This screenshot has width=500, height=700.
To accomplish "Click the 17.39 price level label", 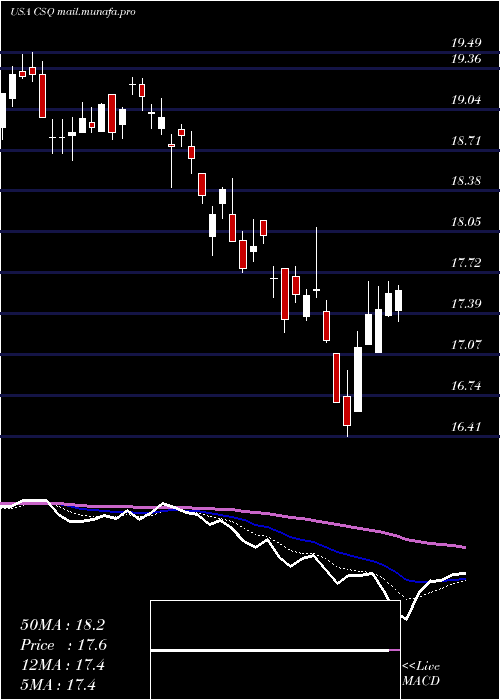I will pos(466,304).
